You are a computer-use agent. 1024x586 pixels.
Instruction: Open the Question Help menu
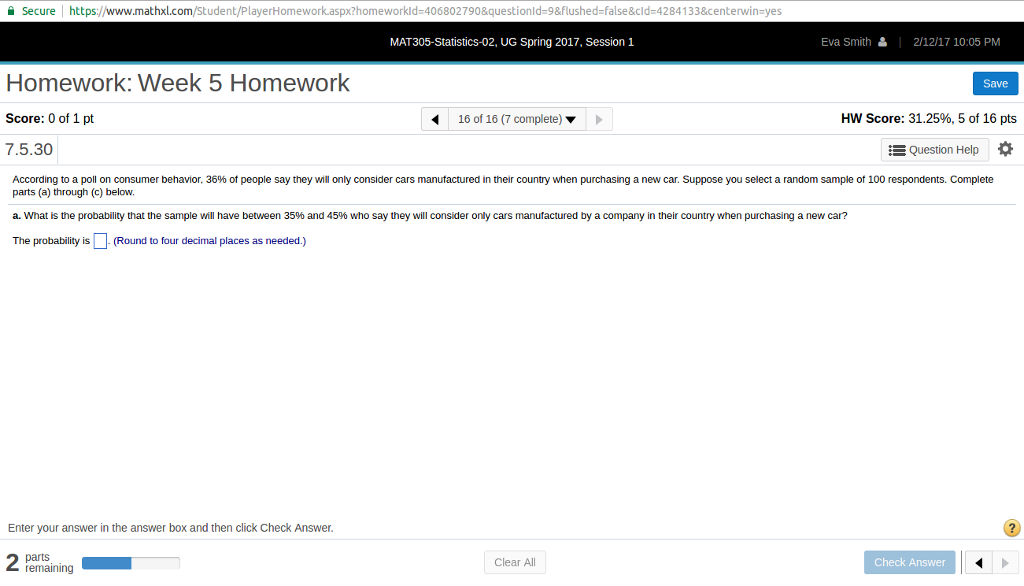click(934, 149)
